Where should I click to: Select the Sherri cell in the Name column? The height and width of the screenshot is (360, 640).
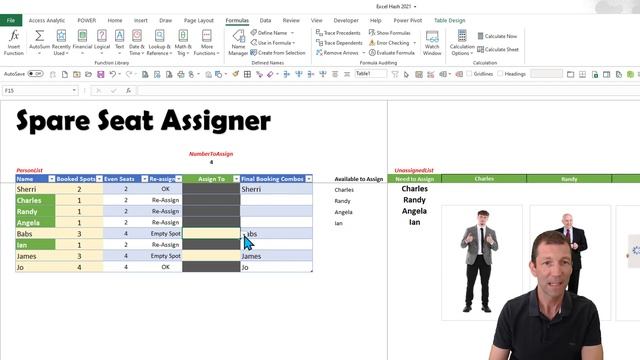(36, 189)
